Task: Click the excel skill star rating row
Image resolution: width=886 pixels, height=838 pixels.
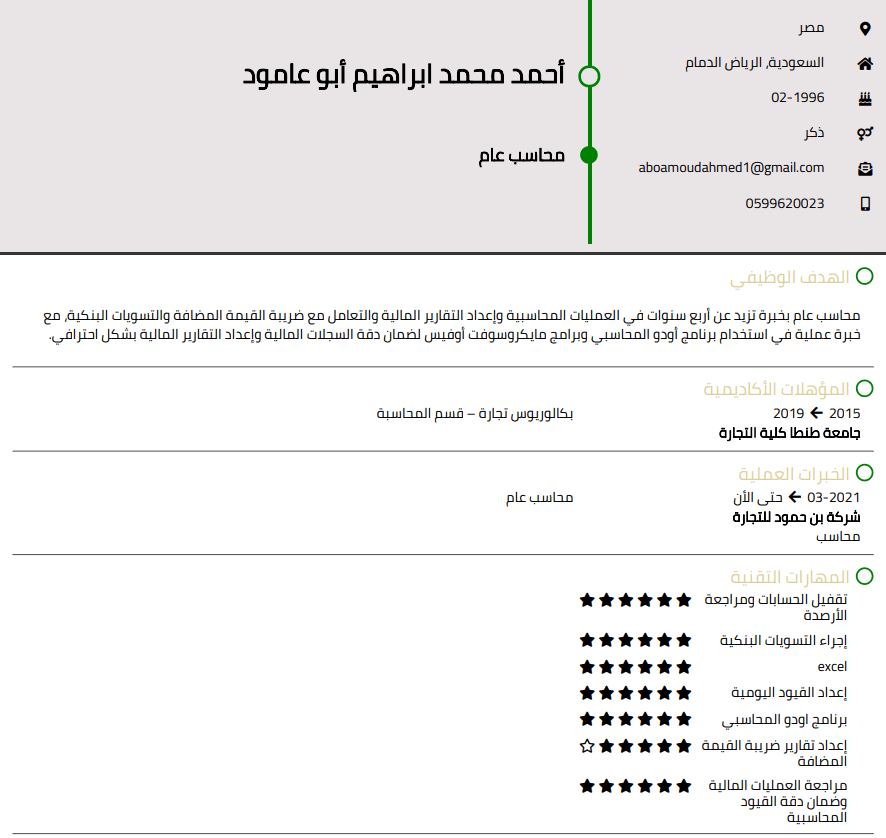Action: click(x=635, y=667)
